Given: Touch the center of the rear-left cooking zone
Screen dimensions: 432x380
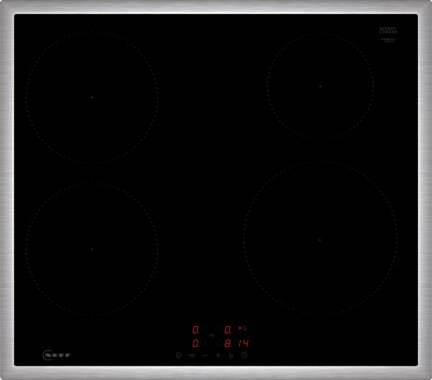Looking at the screenshot, I should click(92, 97).
